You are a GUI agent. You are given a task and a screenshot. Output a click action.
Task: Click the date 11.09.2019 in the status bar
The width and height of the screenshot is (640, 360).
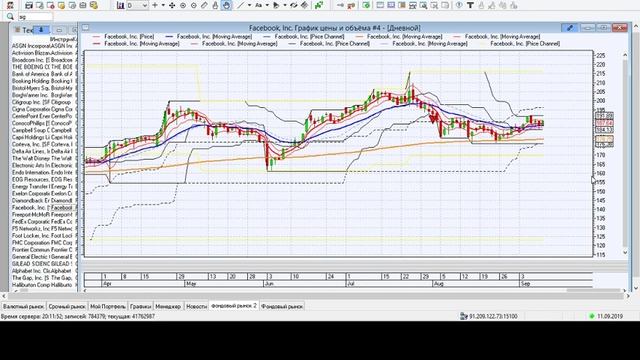click(610, 316)
